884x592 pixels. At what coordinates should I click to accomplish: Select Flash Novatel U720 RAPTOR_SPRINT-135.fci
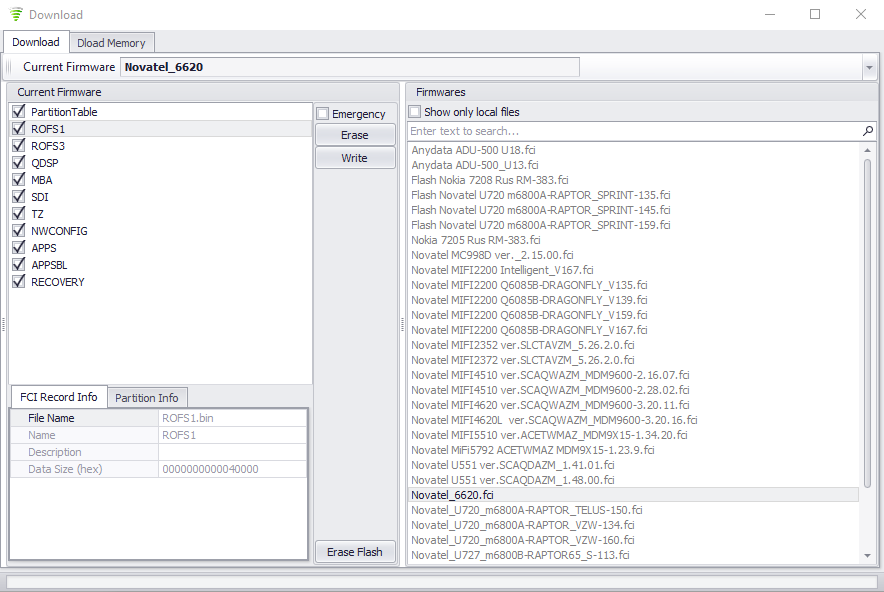(541, 195)
